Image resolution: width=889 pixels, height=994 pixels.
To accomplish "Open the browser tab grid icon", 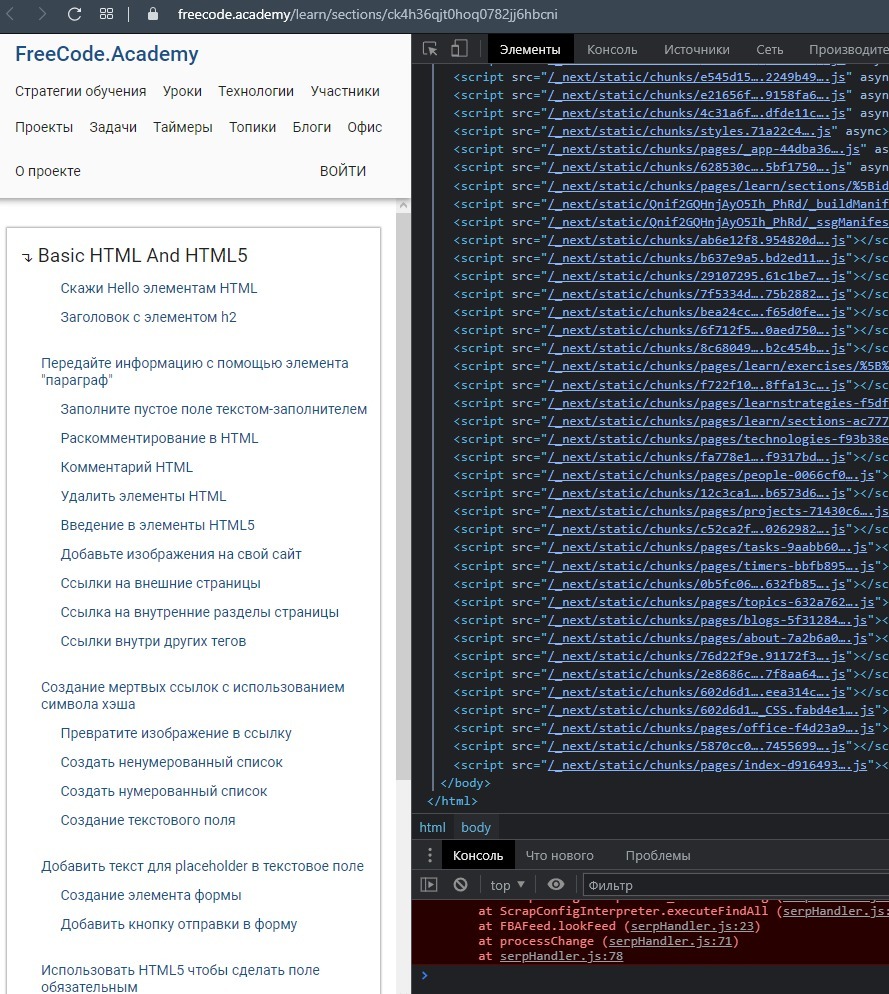I will click(x=107, y=15).
